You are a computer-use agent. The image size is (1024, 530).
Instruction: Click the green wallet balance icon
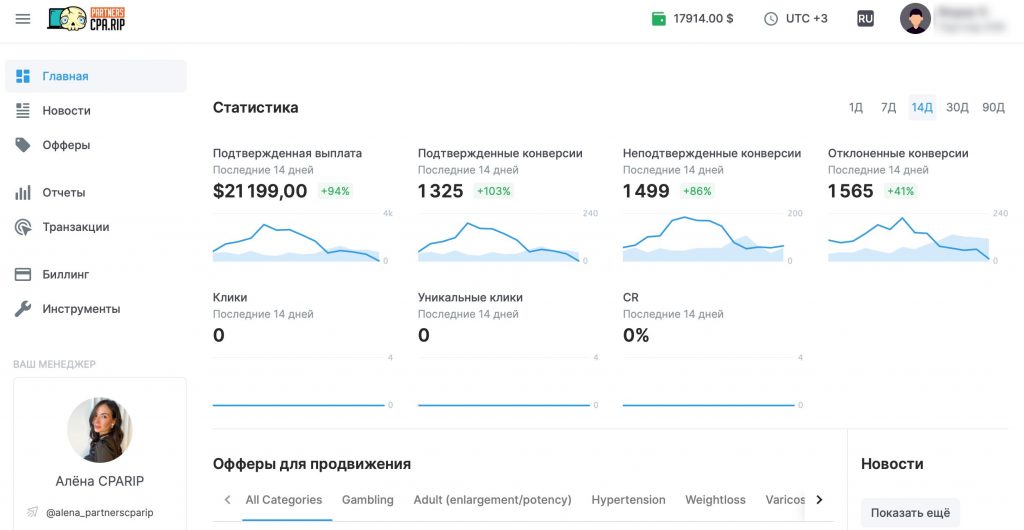click(x=658, y=19)
